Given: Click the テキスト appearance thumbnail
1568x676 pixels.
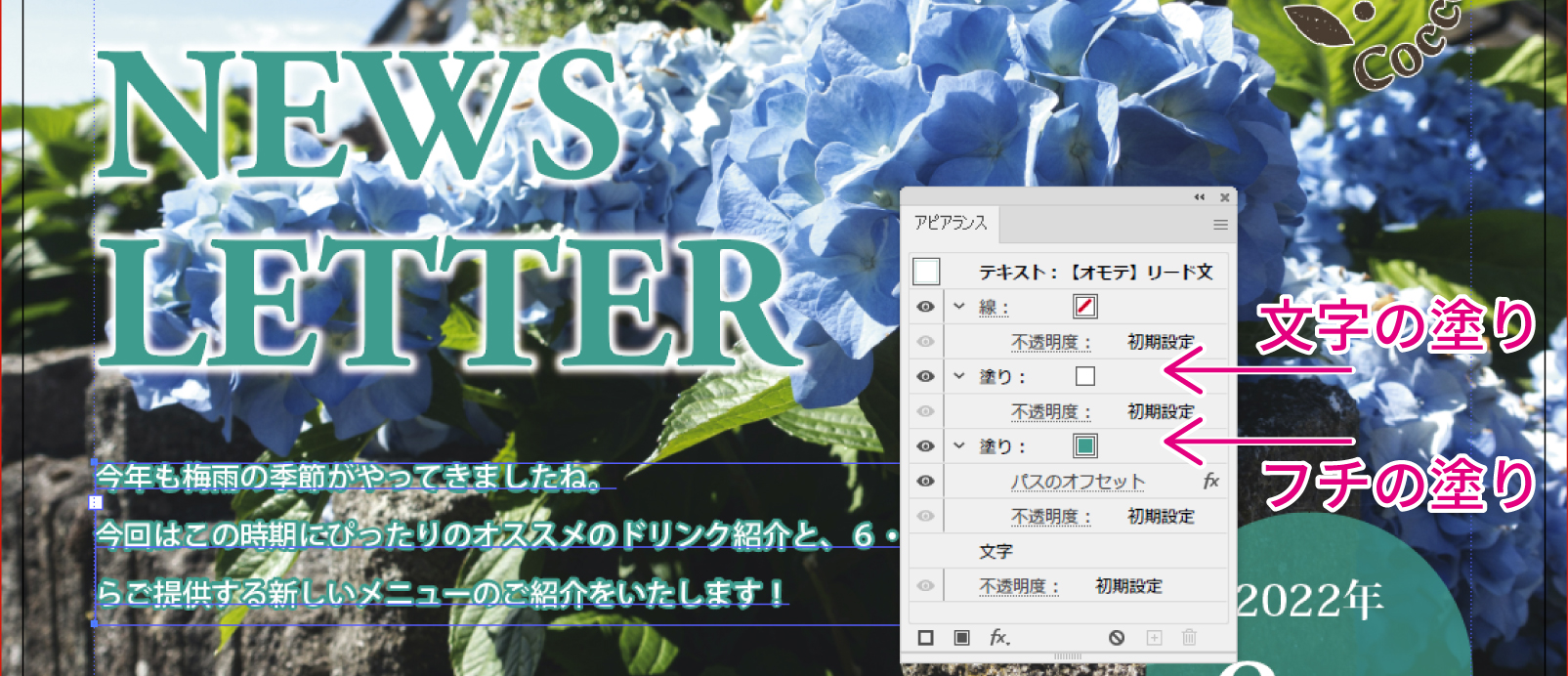Looking at the screenshot, I should pos(926,272).
